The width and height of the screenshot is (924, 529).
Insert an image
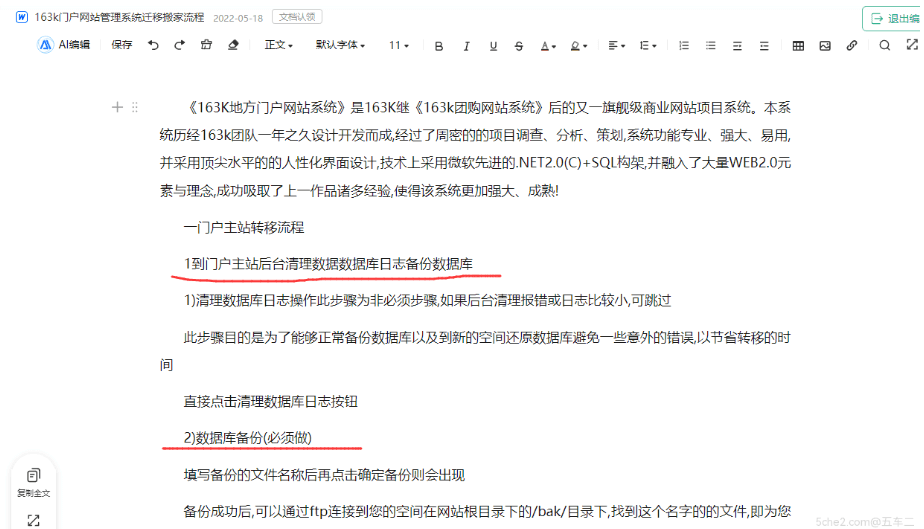coord(825,45)
